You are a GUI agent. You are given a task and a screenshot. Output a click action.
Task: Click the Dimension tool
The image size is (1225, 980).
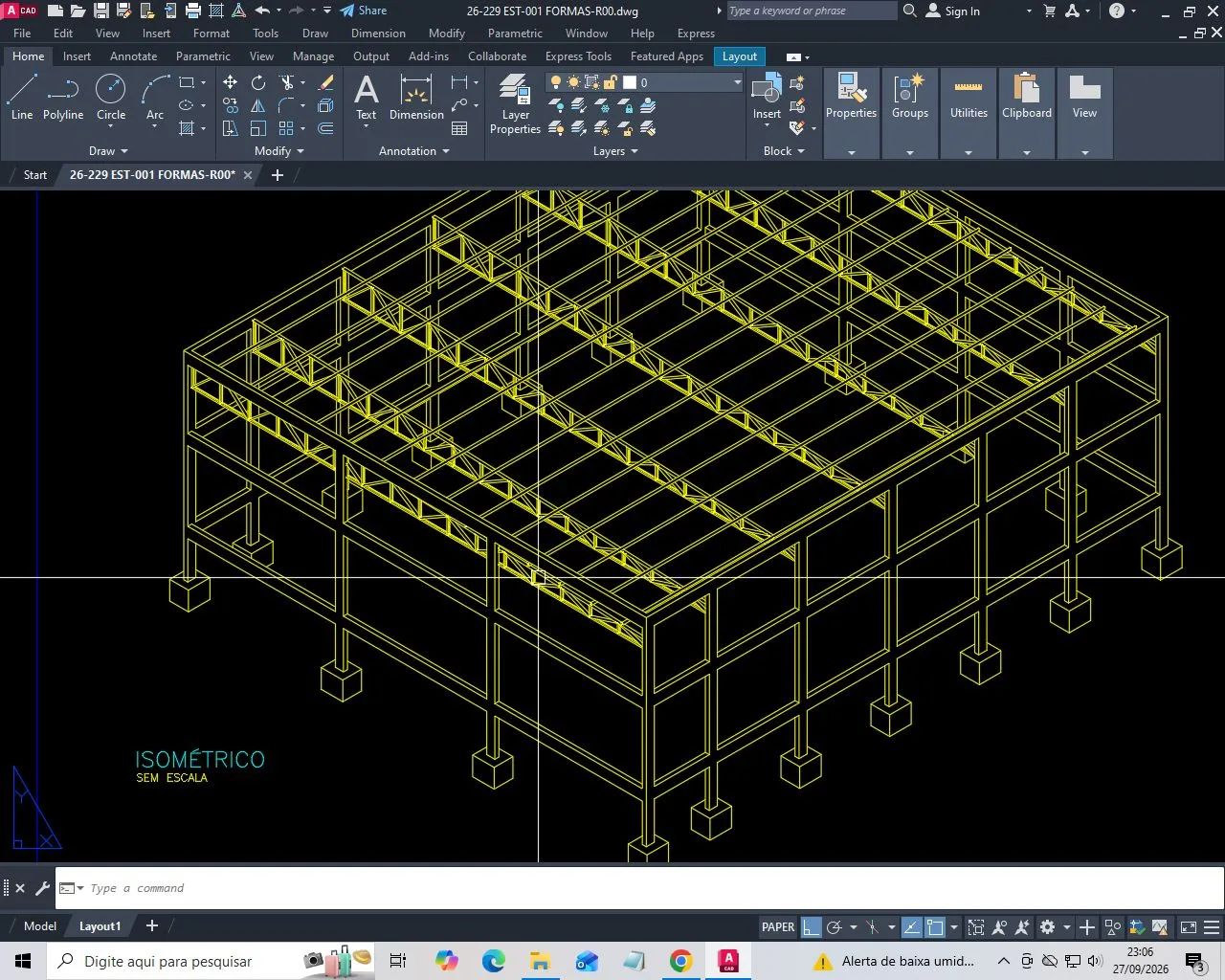click(x=416, y=98)
